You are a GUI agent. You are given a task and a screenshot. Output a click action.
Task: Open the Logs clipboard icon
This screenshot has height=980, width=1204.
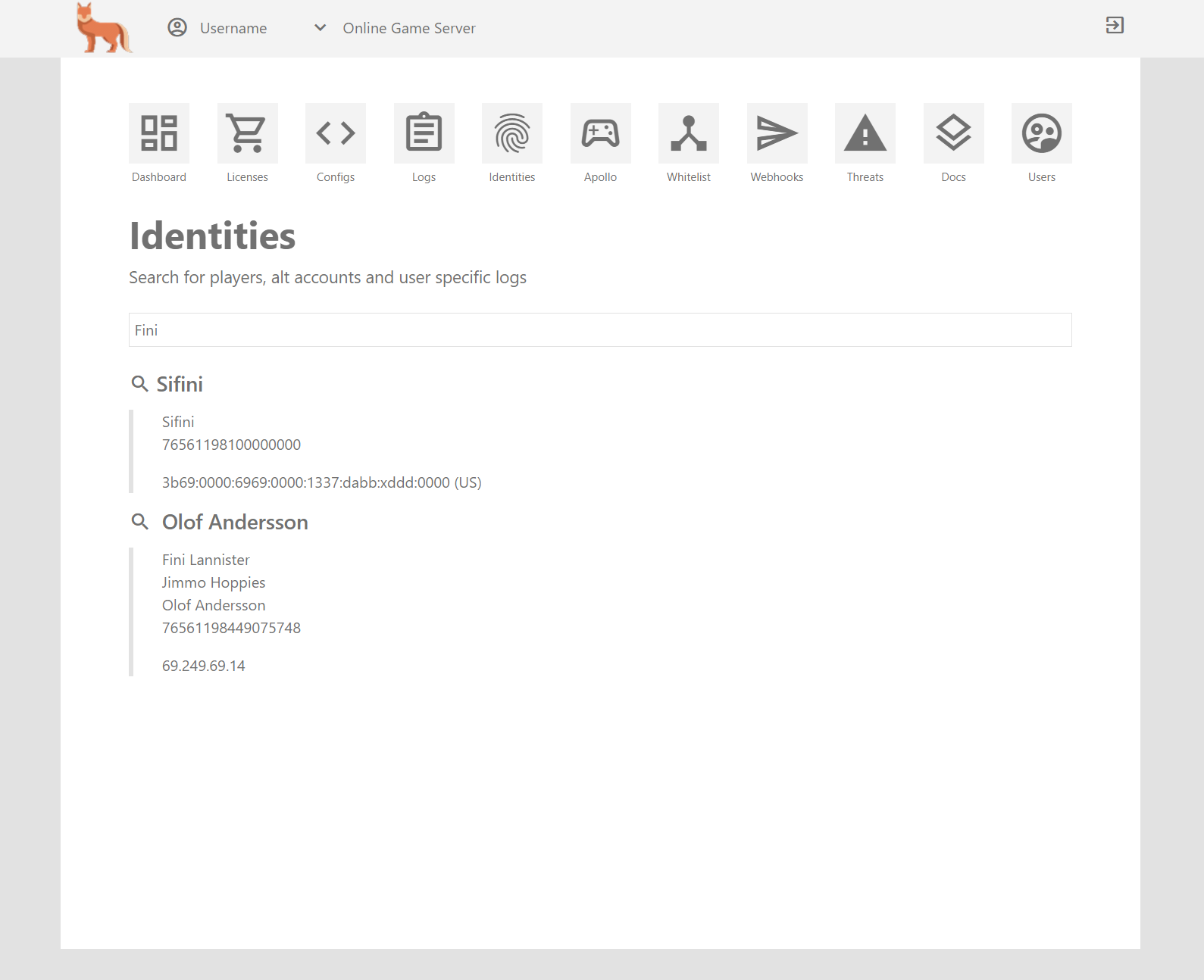[424, 133]
